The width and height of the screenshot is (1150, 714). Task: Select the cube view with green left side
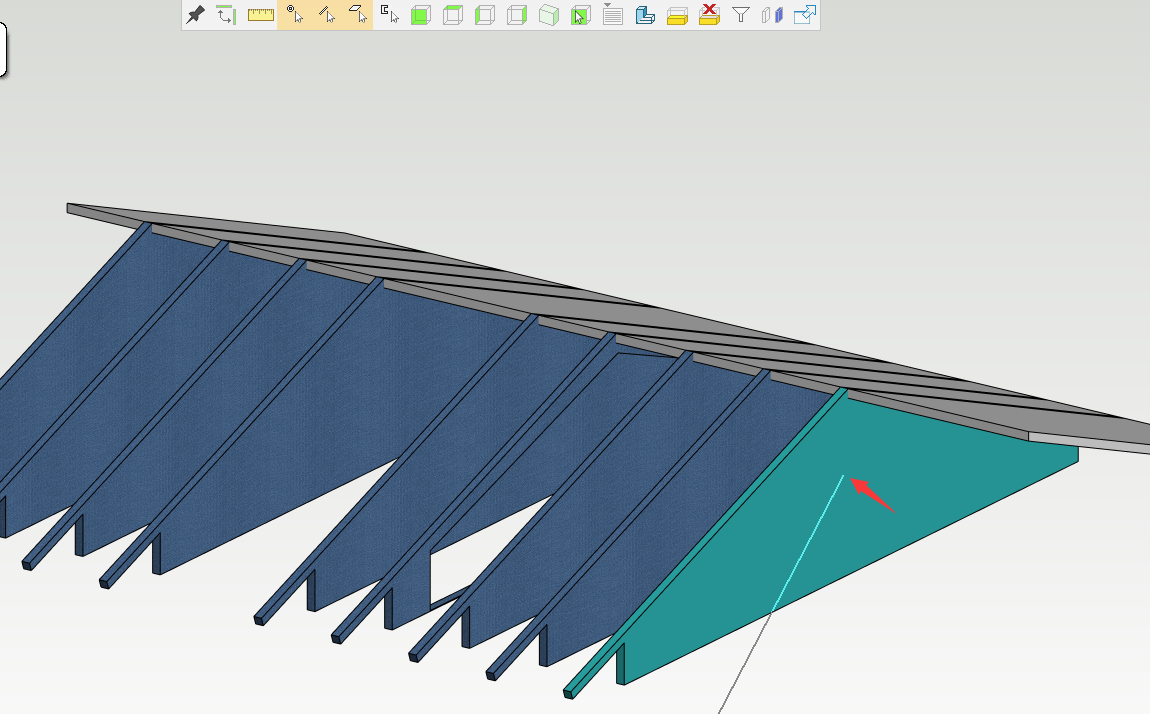pos(485,15)
